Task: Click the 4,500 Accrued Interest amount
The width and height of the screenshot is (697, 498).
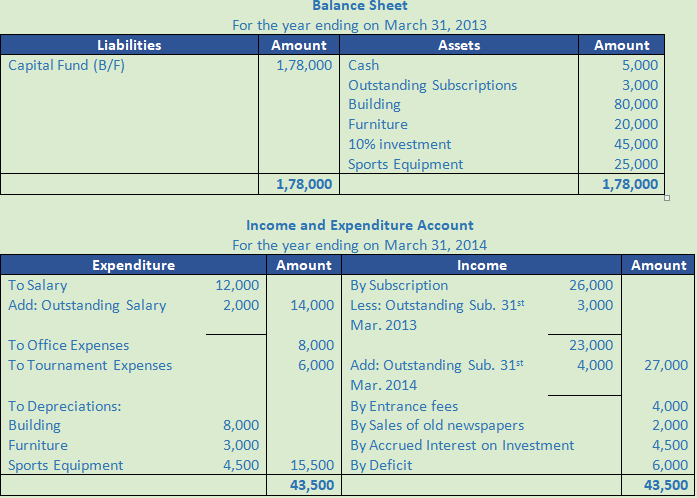Action: [x=670, y=445]
